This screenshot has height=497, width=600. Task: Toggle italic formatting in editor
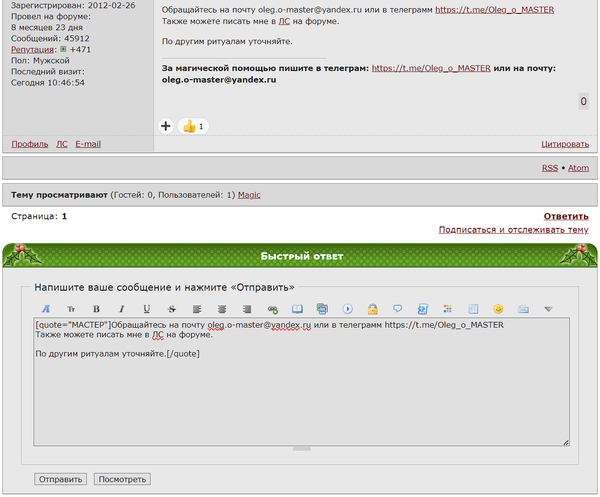tap(121, 309)
